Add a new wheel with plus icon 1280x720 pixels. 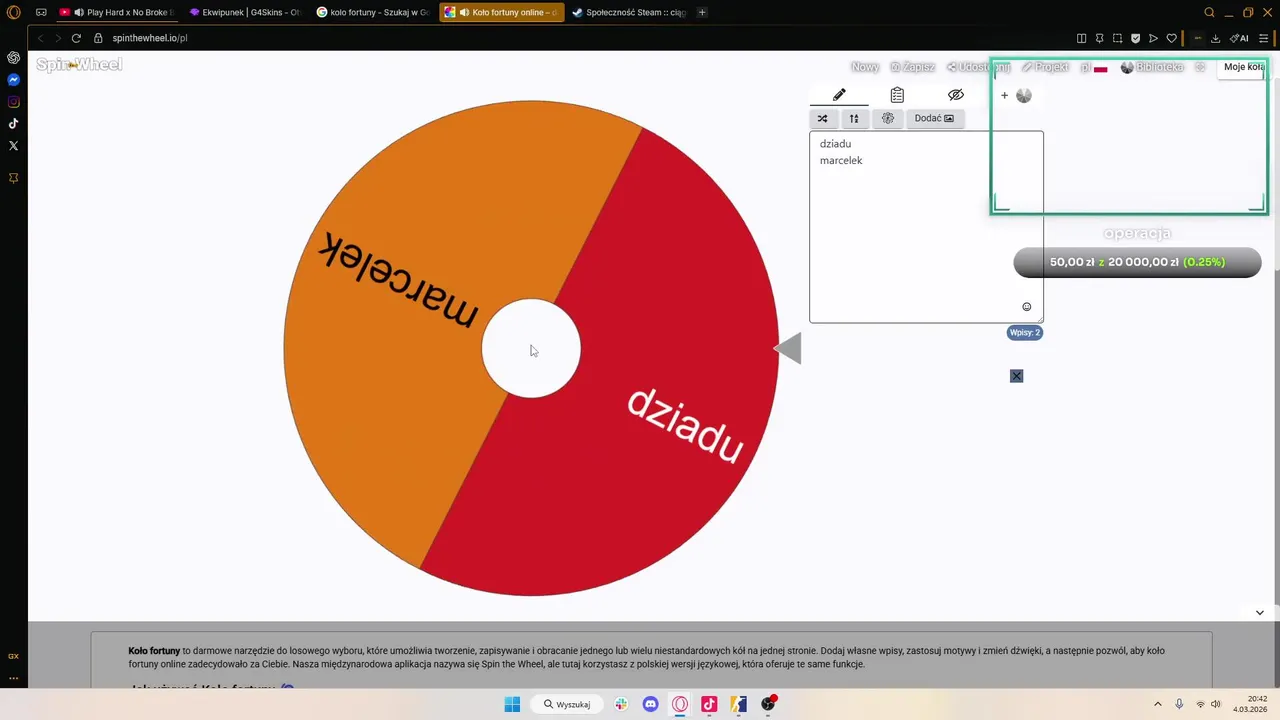pos(1004,96)
